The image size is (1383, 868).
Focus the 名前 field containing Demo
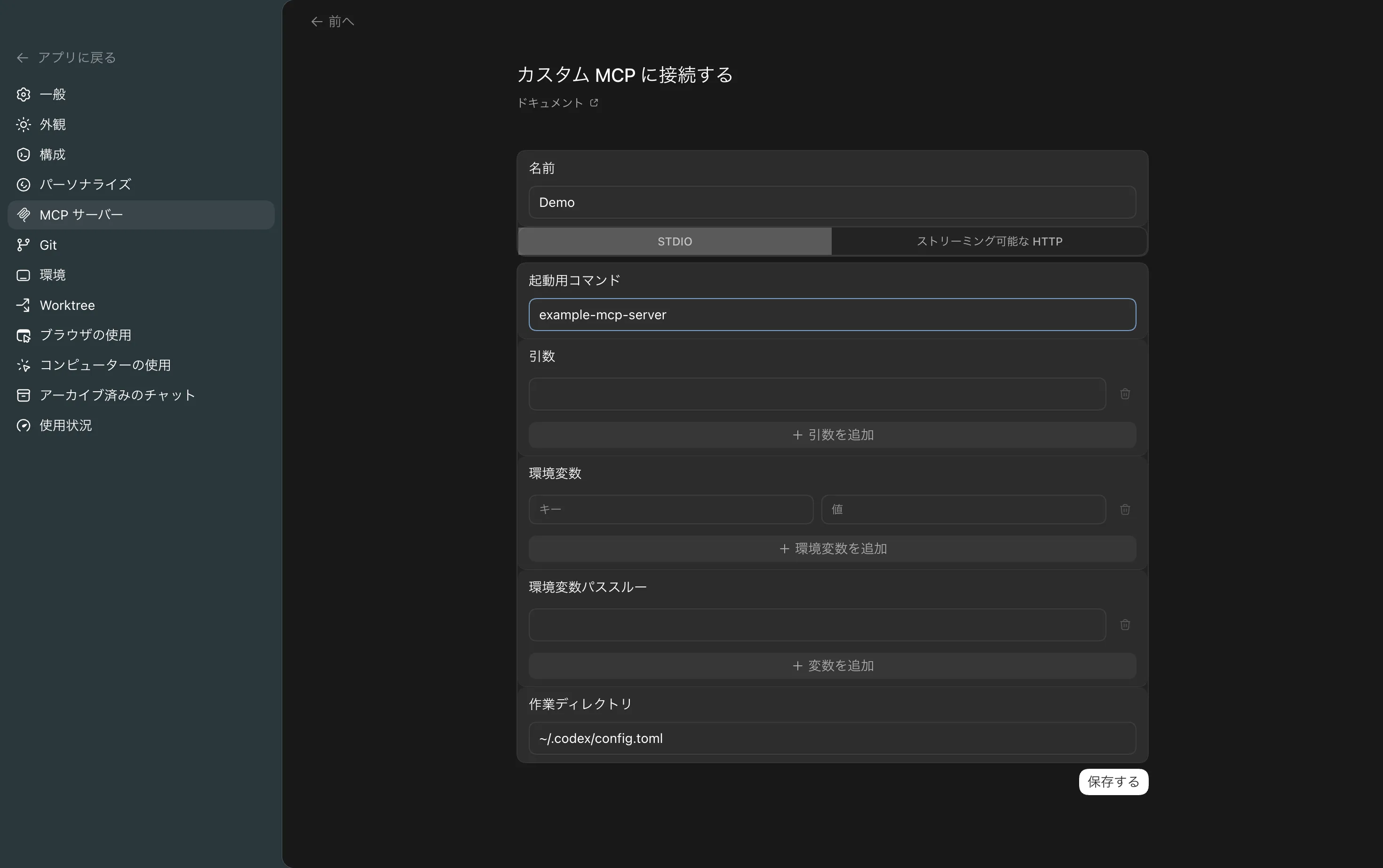pyautogui.click(x=832, y=202)
